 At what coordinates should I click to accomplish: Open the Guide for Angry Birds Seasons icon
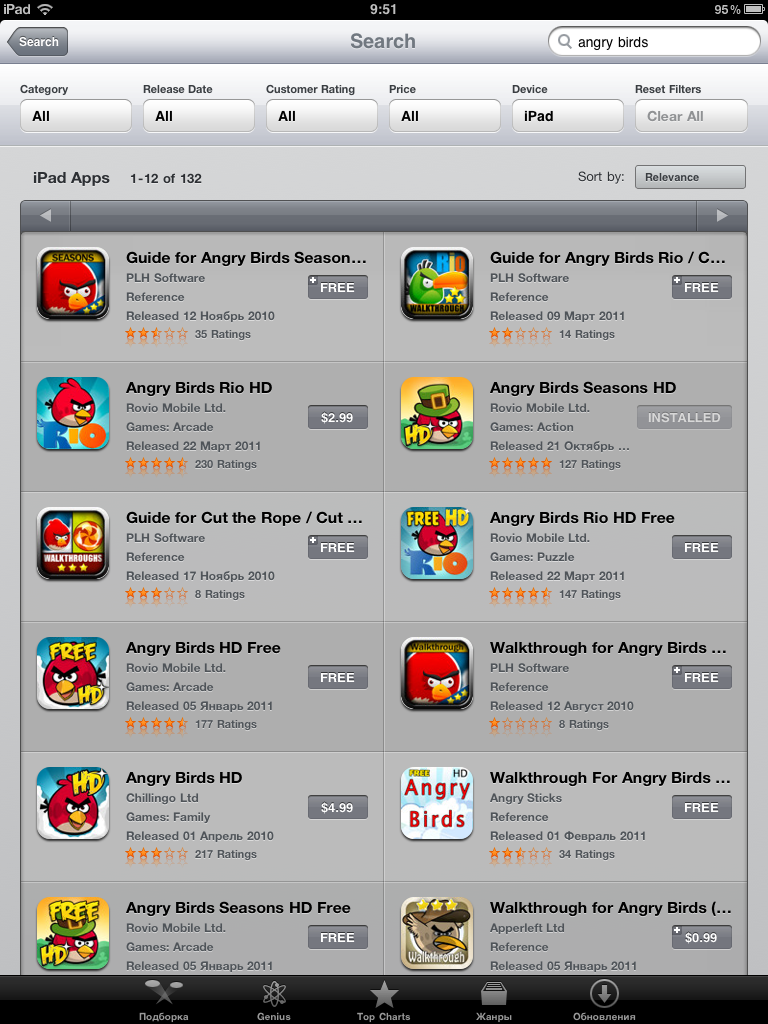[72, 283]
